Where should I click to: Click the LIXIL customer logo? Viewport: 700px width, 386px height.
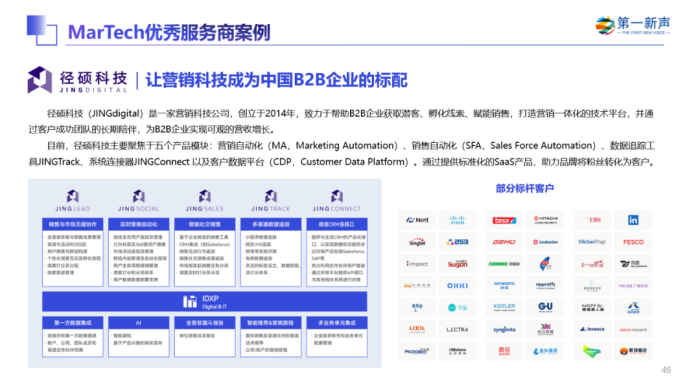417,329
